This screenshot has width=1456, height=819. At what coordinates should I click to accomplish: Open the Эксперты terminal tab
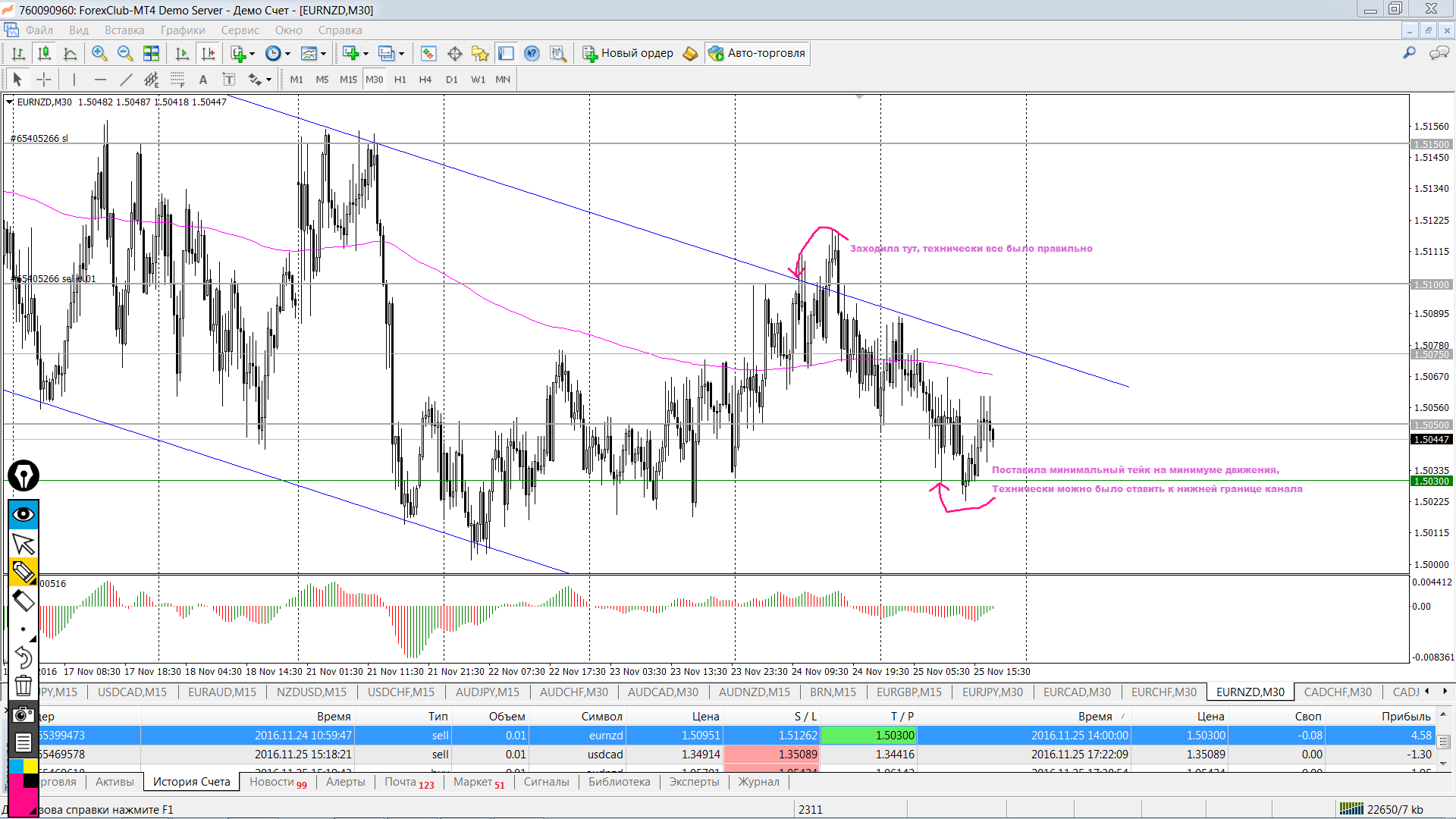[x=694, y=782]
